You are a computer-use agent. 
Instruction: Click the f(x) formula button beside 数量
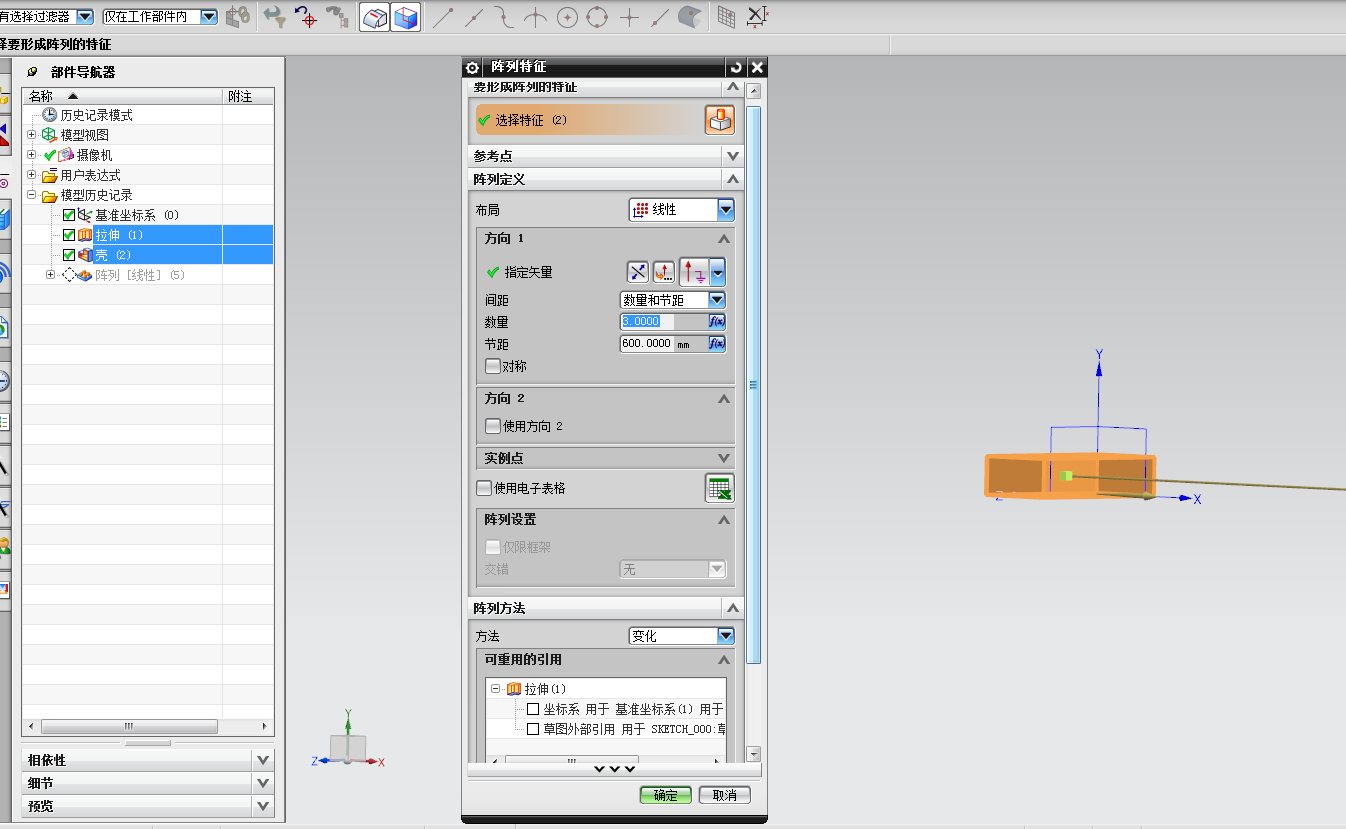(717, 322)
